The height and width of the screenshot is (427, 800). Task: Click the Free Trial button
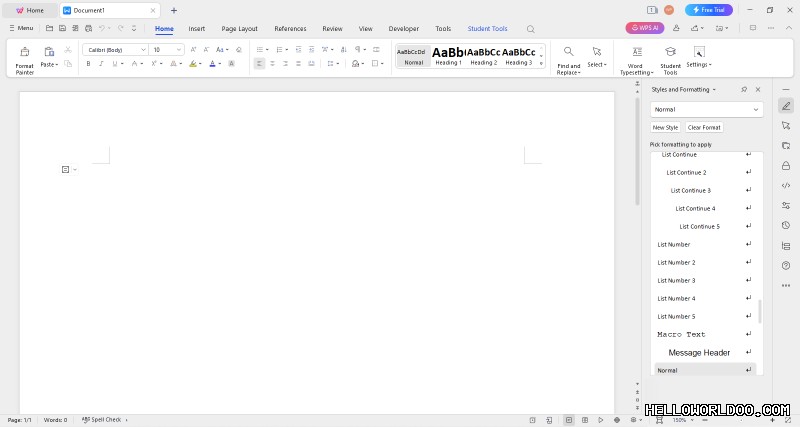[x=709, y=10]
